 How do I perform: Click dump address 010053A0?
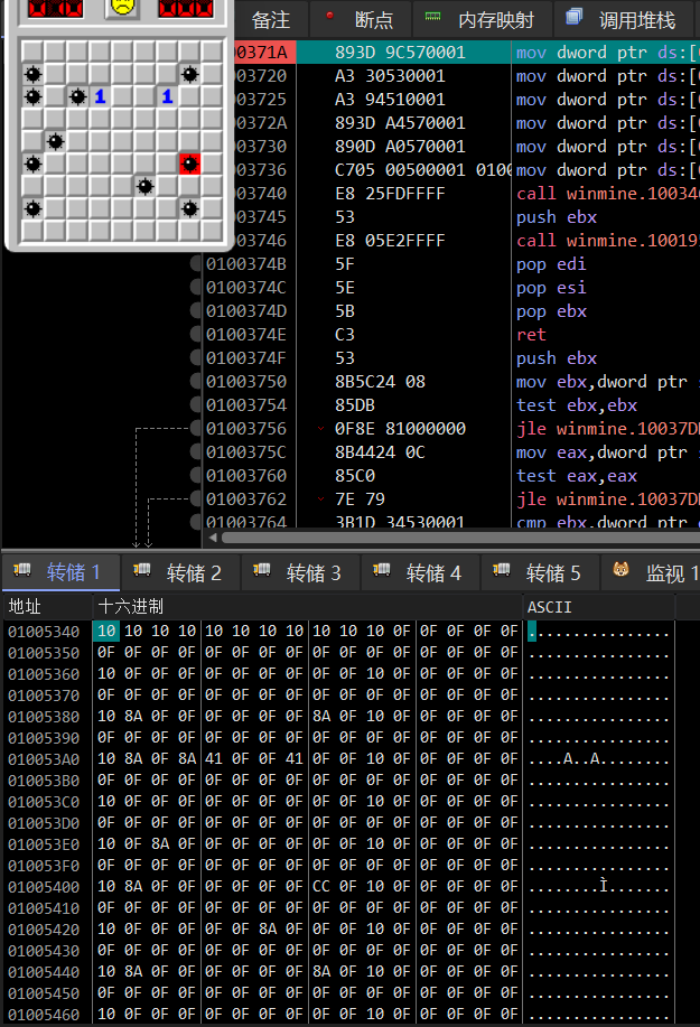(x=44, y=759)
